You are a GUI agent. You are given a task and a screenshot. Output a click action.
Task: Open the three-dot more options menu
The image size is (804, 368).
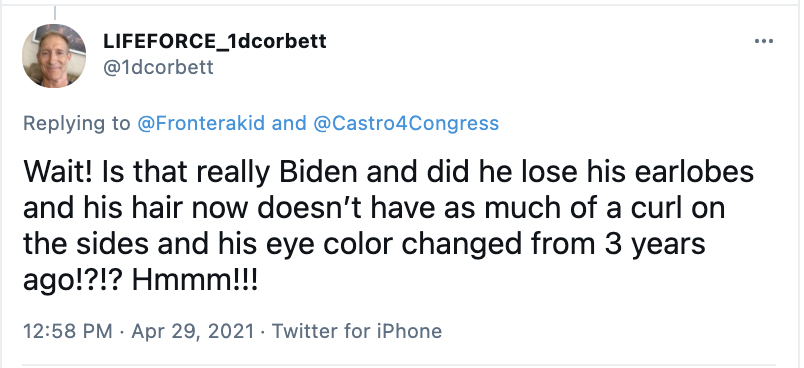763,42
